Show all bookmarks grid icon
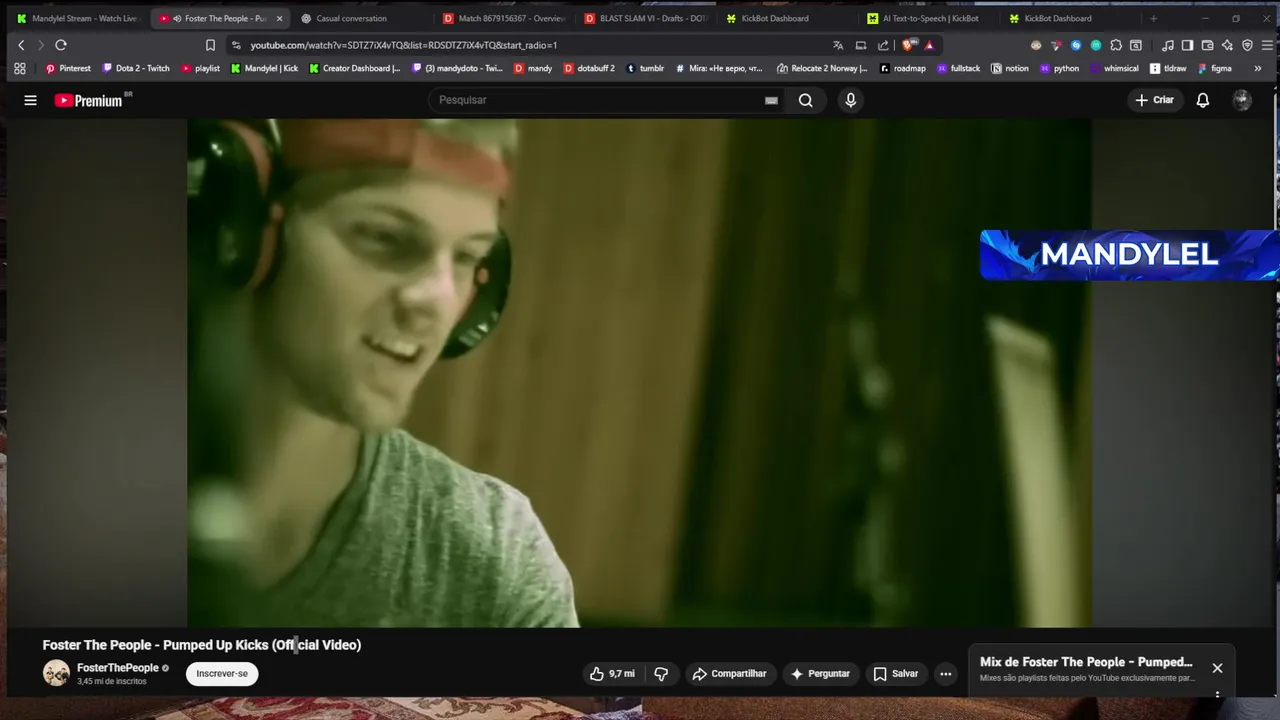The image size is (1280, 720). [x=19, y=68]
